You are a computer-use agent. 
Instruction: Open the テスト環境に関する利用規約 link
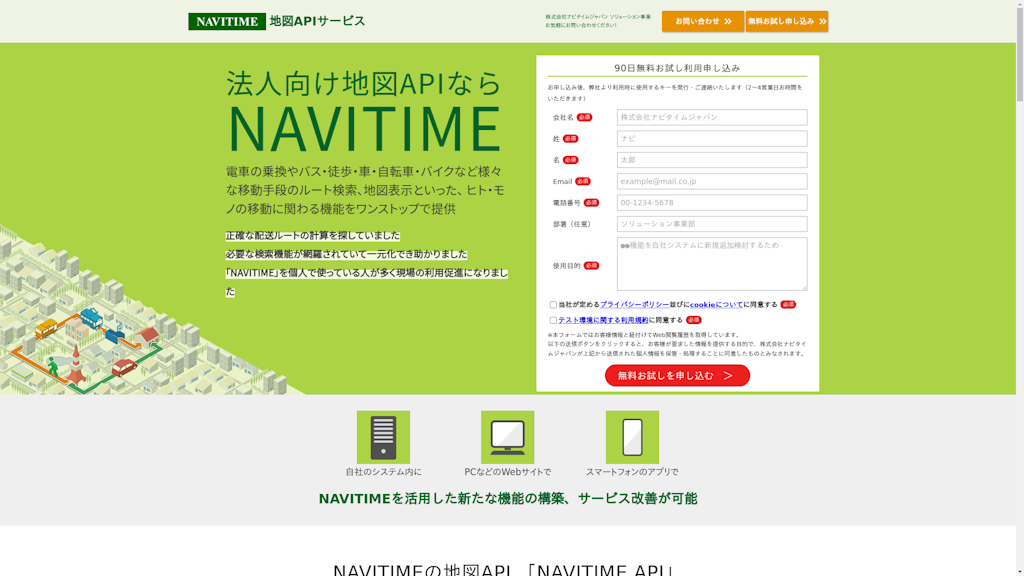[x=603, y=321]
